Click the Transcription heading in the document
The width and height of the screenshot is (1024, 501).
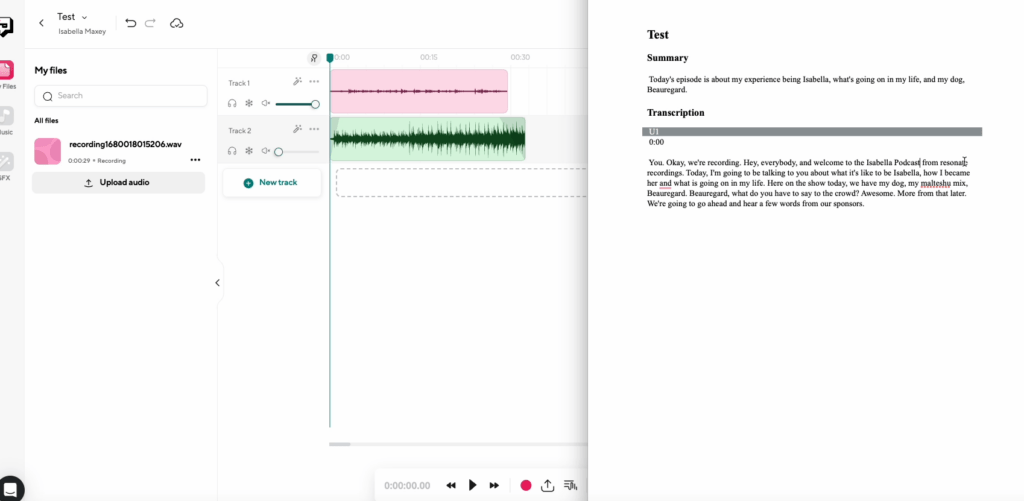[x=675, y=112]
